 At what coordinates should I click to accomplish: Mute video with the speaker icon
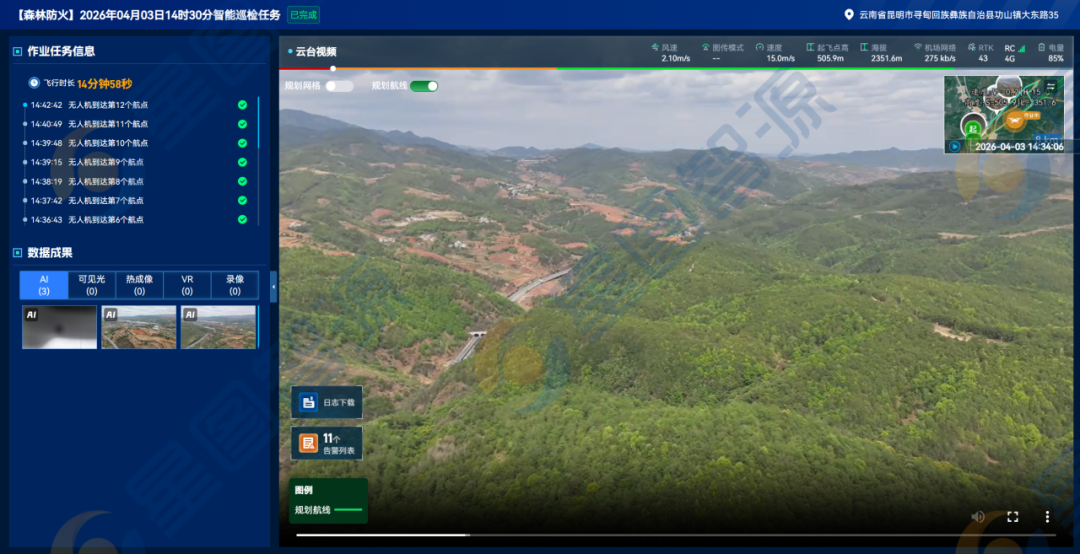(977, 517)
